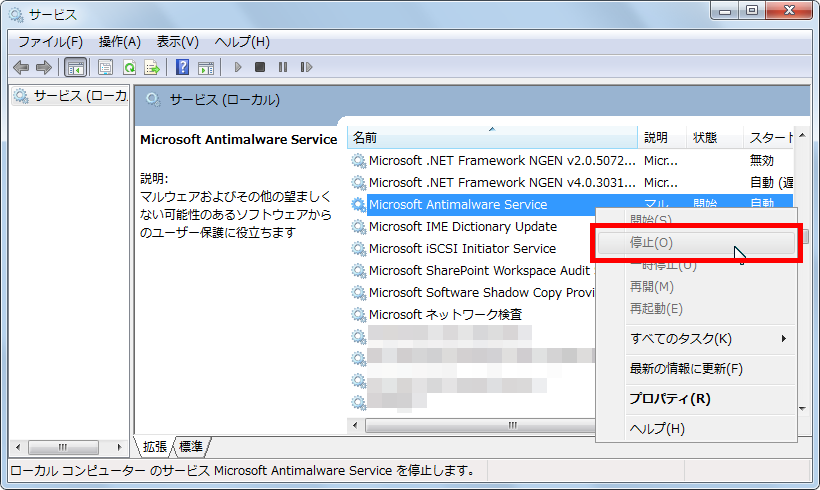Select Microsoft iSCSI Initiator Service
This screenshot has height=490, width=820.
pos(462,248)
